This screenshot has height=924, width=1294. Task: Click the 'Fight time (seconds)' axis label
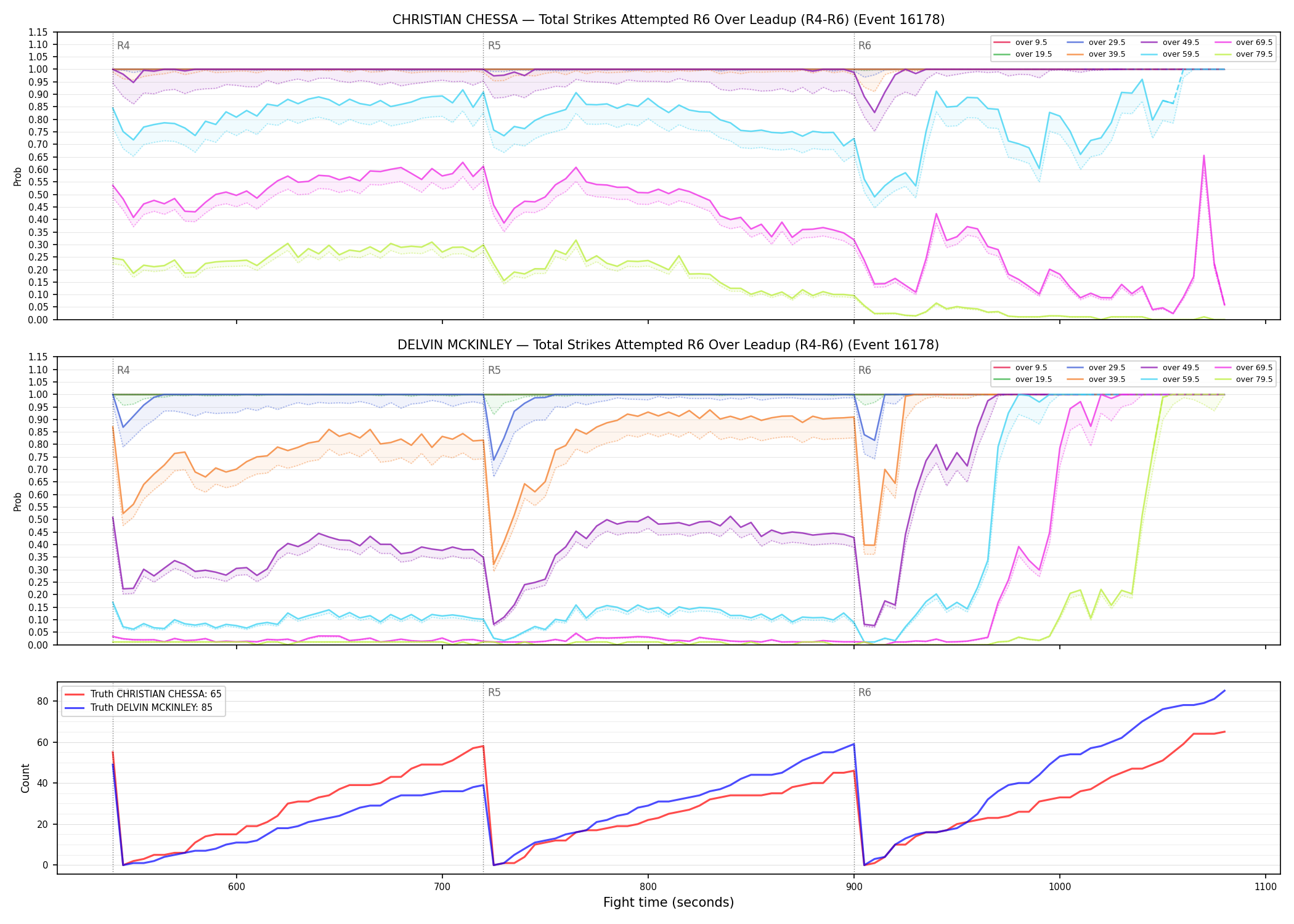pos(669,903)
